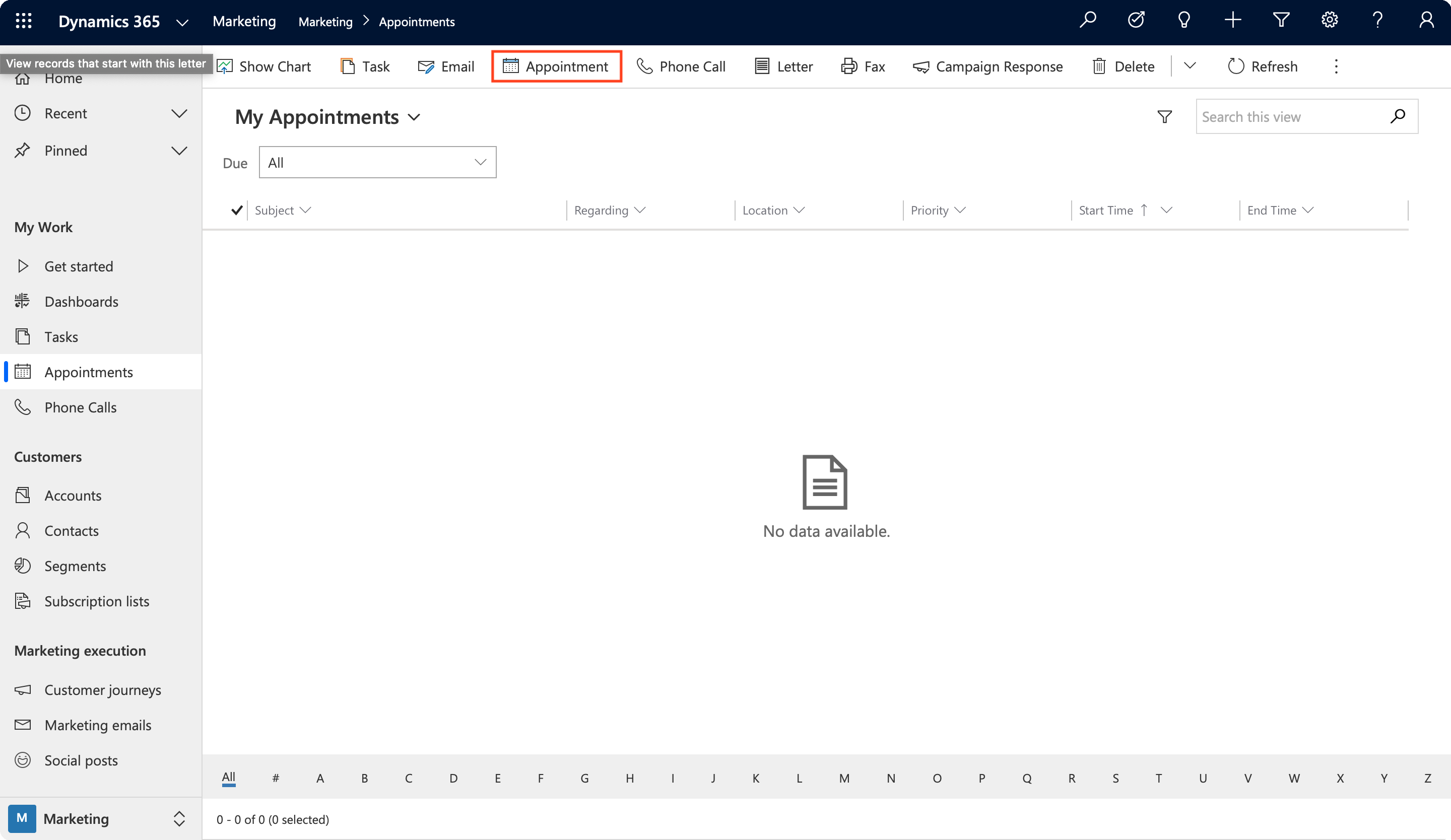Filter records starting with A
This screenshot has width=1451, height=840.
tap(320, 778)
